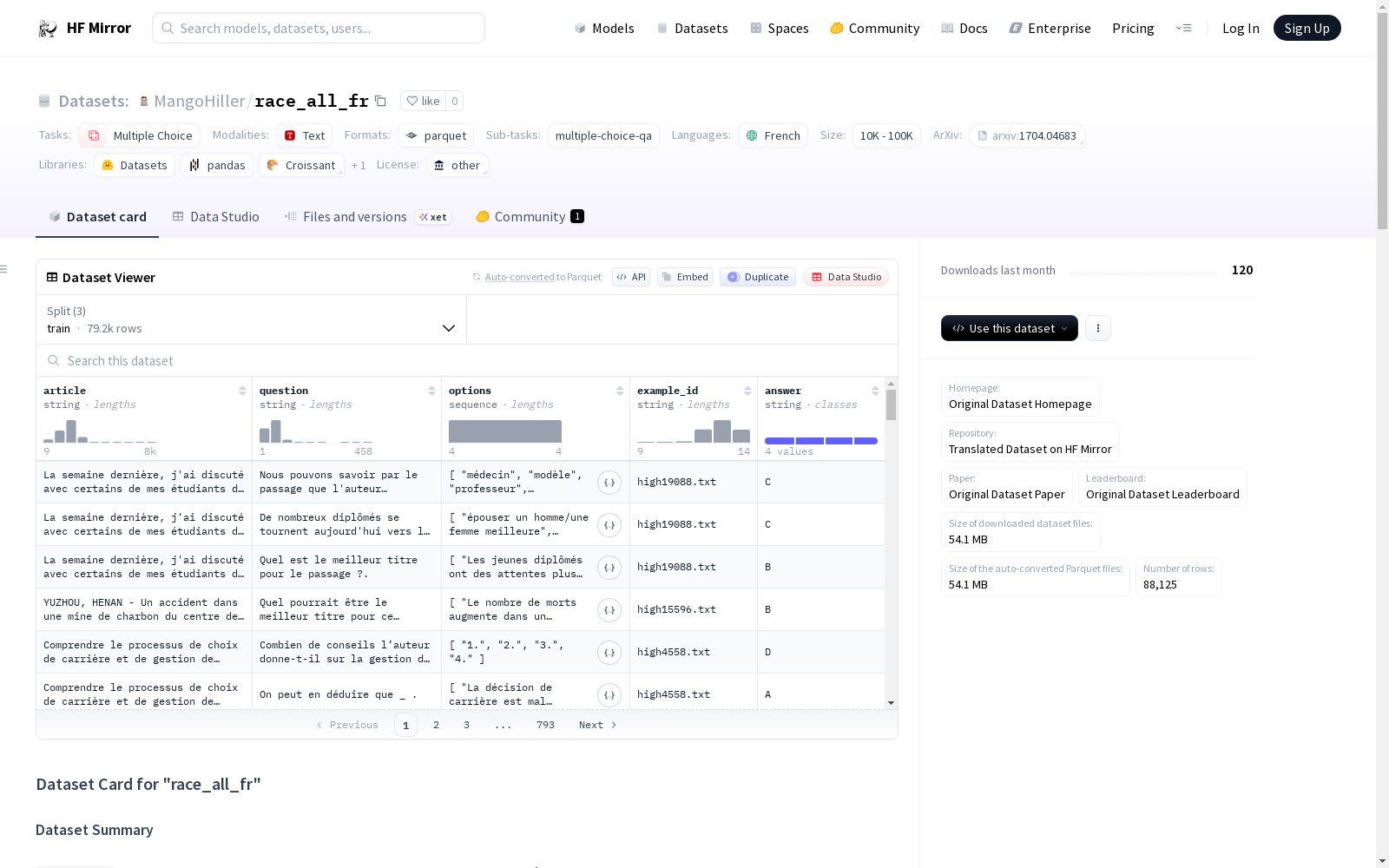The image size is (1389, 868).
Task: Click the API button in Dataset Viewer
Action: [x=631, y=277]
